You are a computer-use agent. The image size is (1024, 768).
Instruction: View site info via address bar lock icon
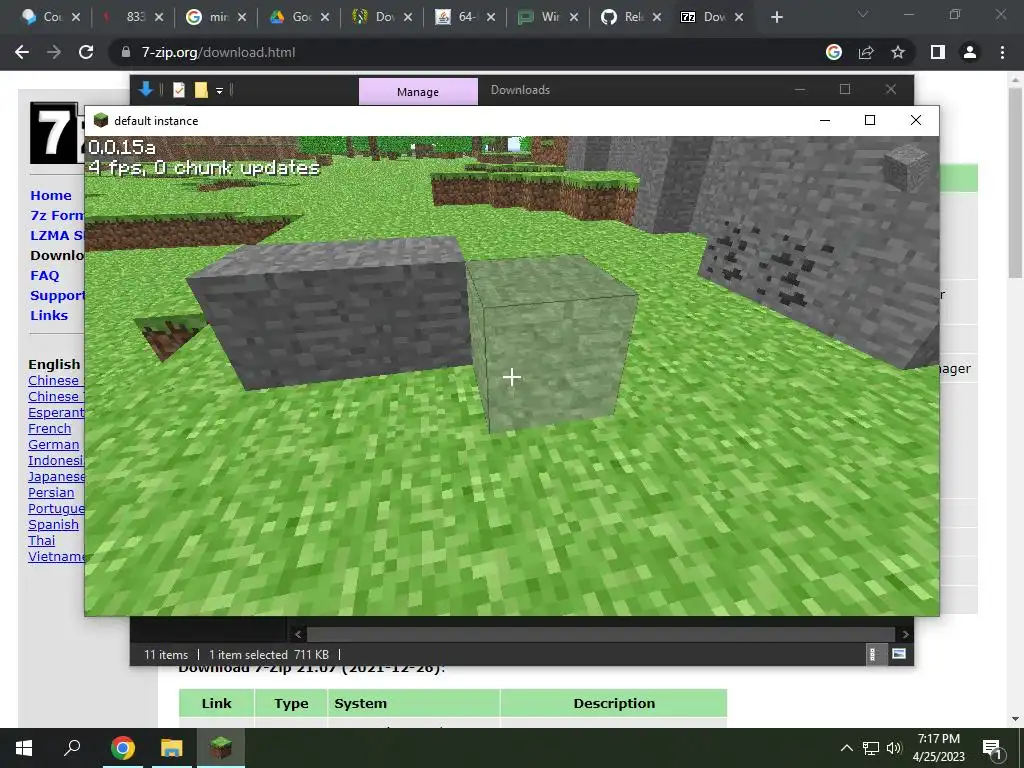click(x=126, y=52)
